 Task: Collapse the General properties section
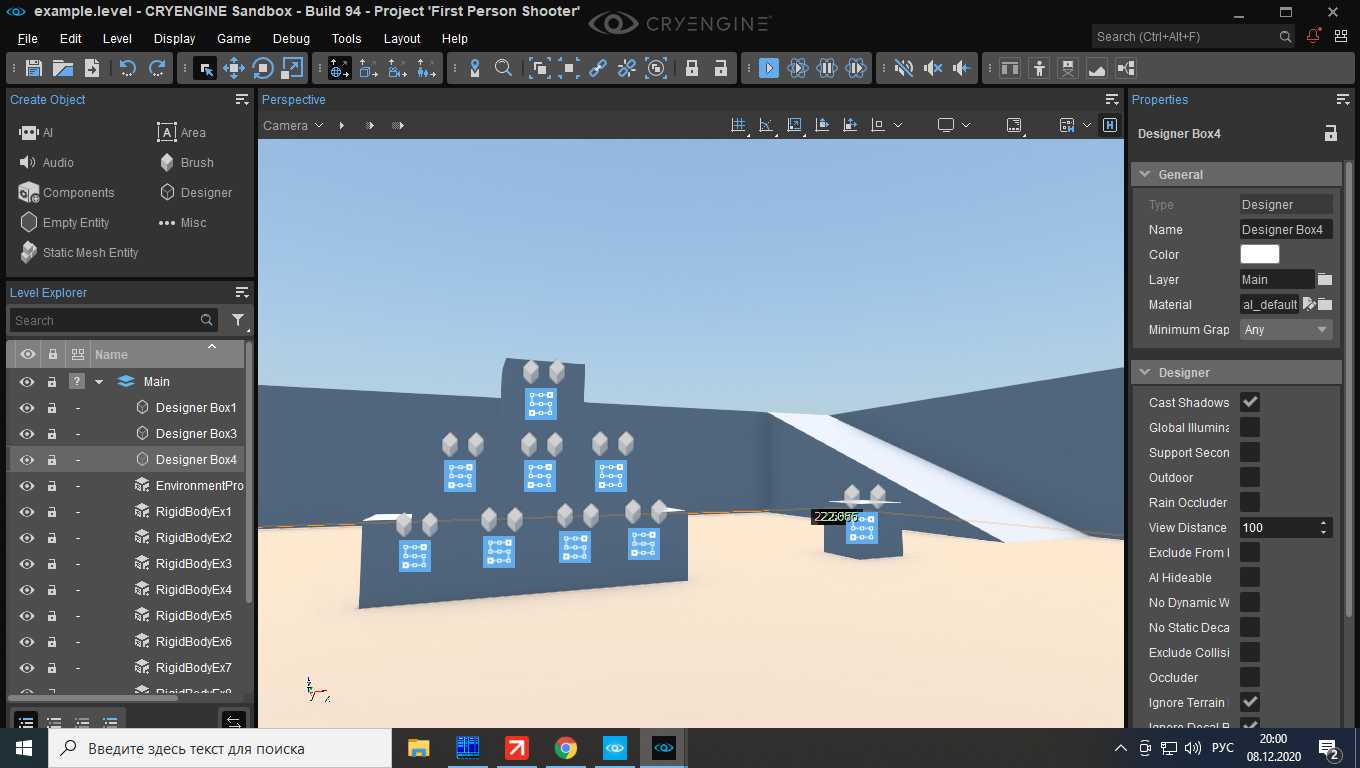tap(1145, 174)
